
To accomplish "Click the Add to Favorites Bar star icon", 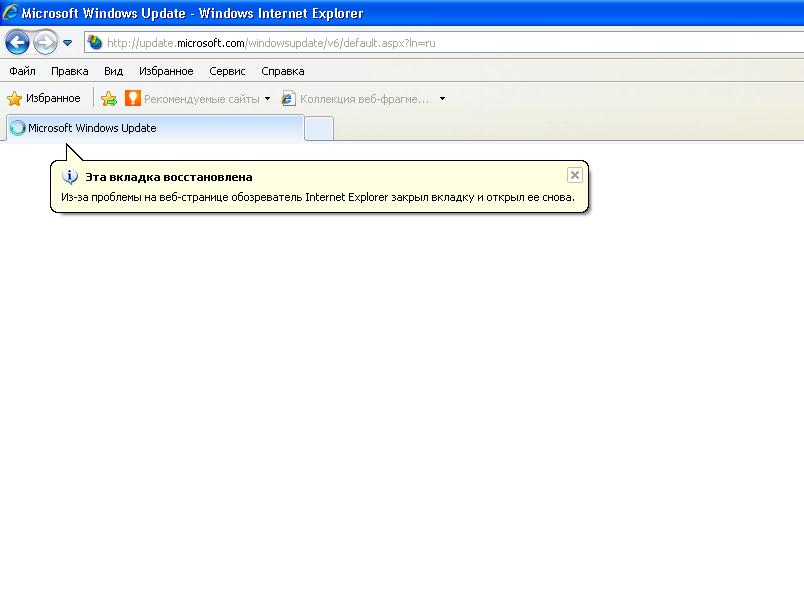I will pyautogui.click(x=109, y=98).
